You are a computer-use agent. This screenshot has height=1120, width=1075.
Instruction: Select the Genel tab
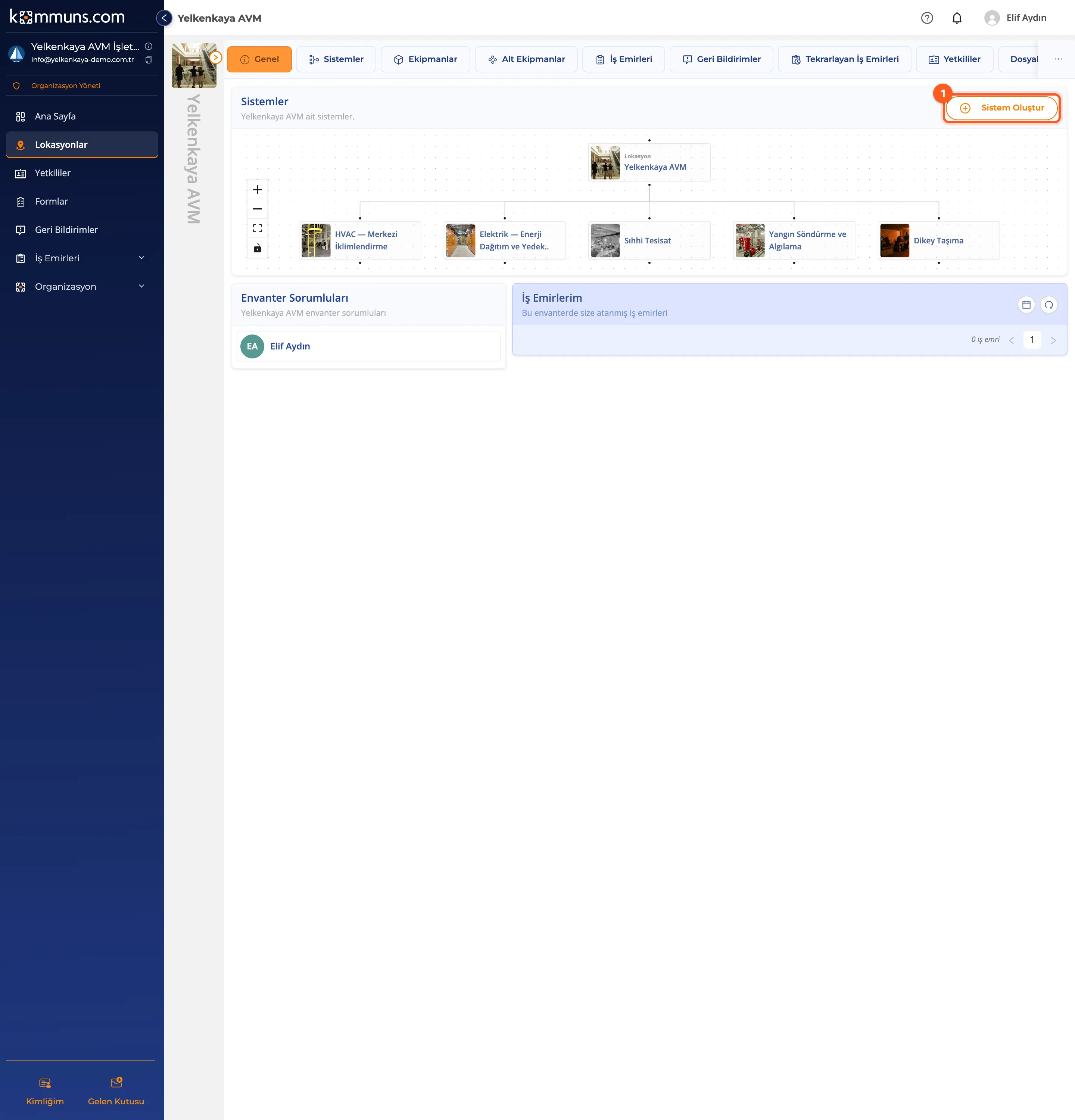tap(259, 59)
